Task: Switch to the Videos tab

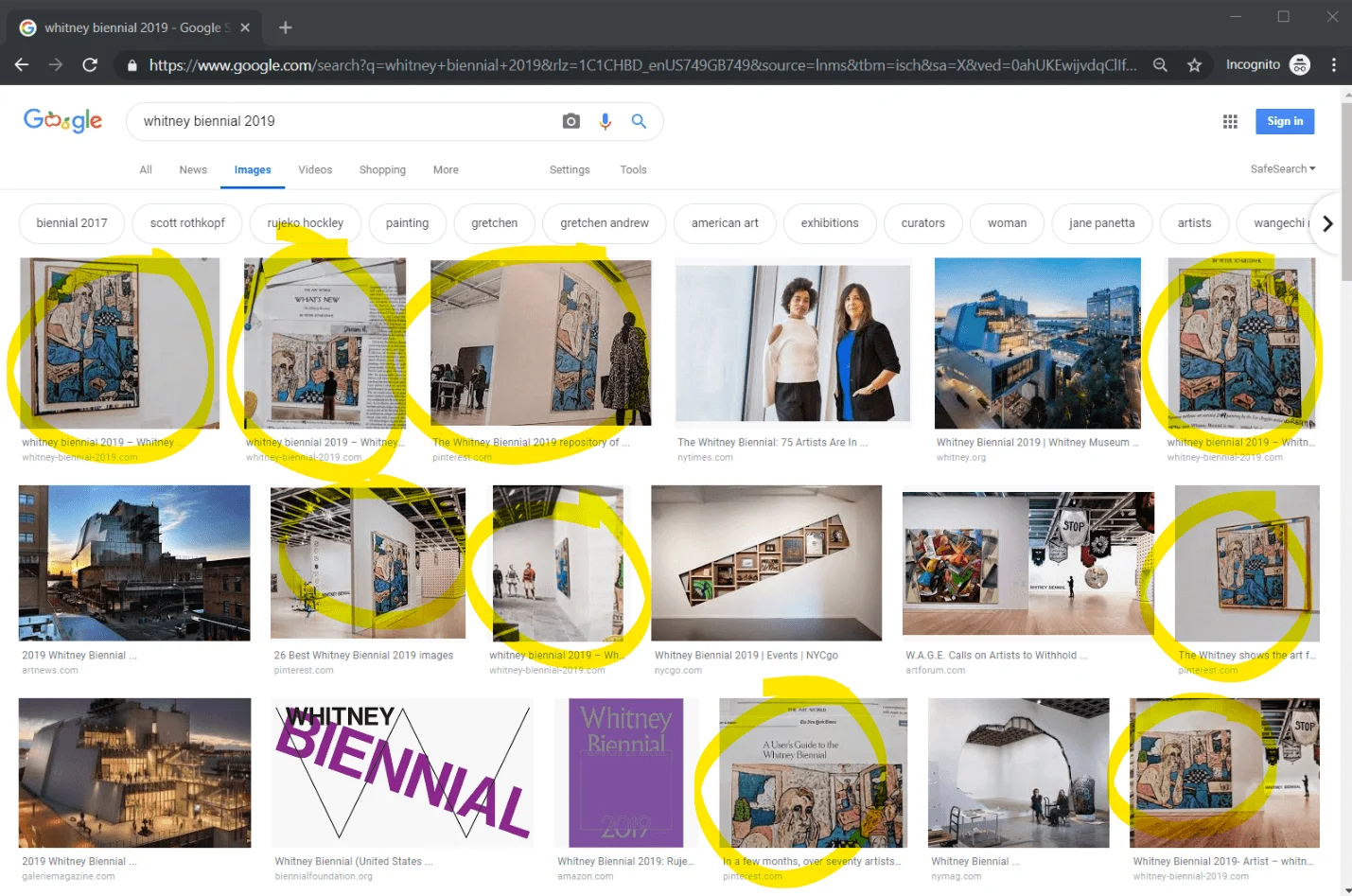Action: click(315, 170)
